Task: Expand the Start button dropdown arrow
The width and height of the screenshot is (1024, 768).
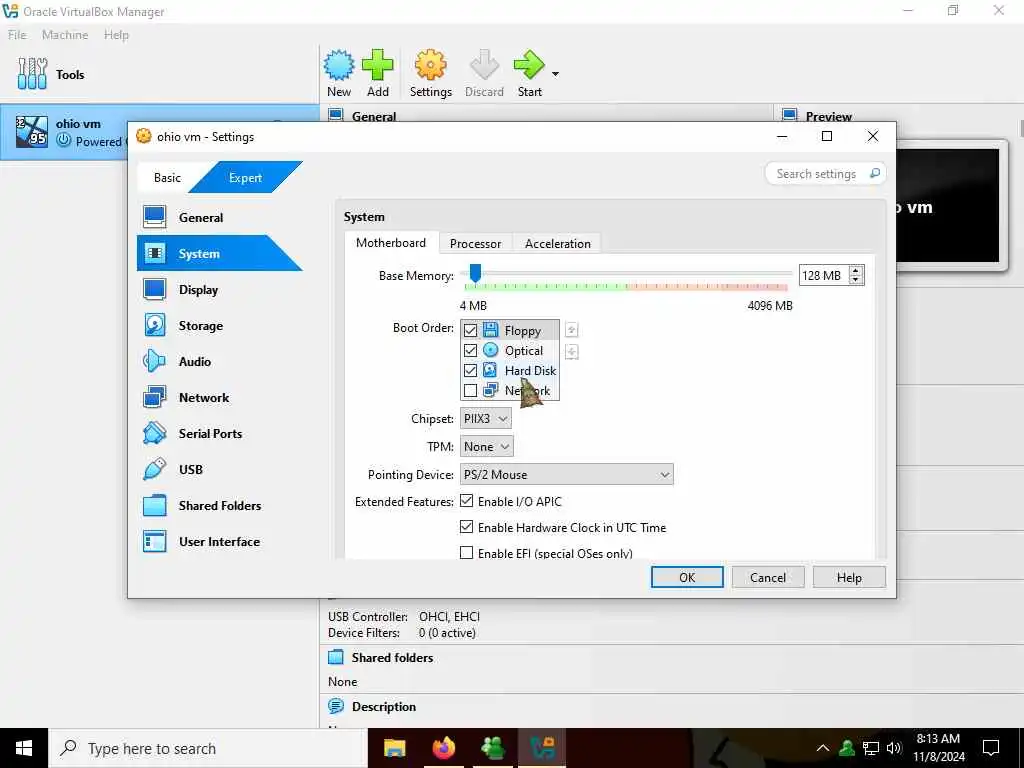Action: 555,74
